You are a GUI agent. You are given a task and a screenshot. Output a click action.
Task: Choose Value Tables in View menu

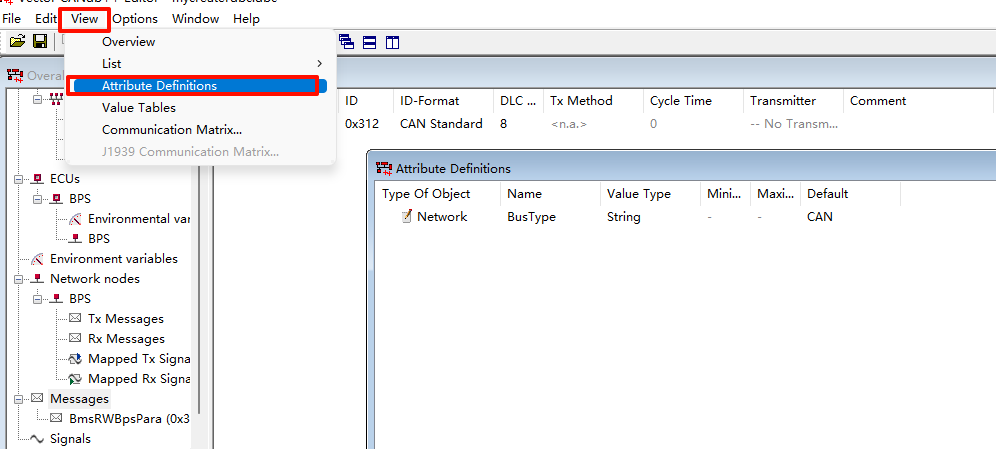tap(200, 108)
